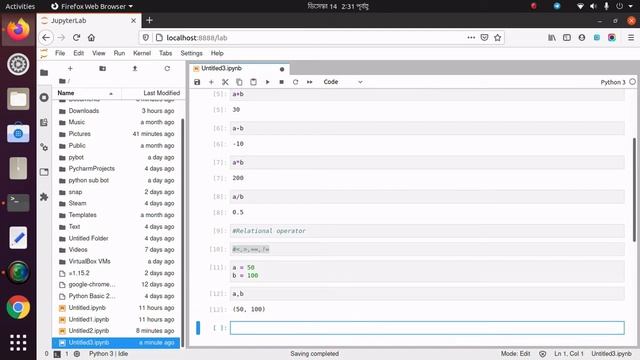Open the Run menu
640x360 pixels.
click(x=119, y=53)
